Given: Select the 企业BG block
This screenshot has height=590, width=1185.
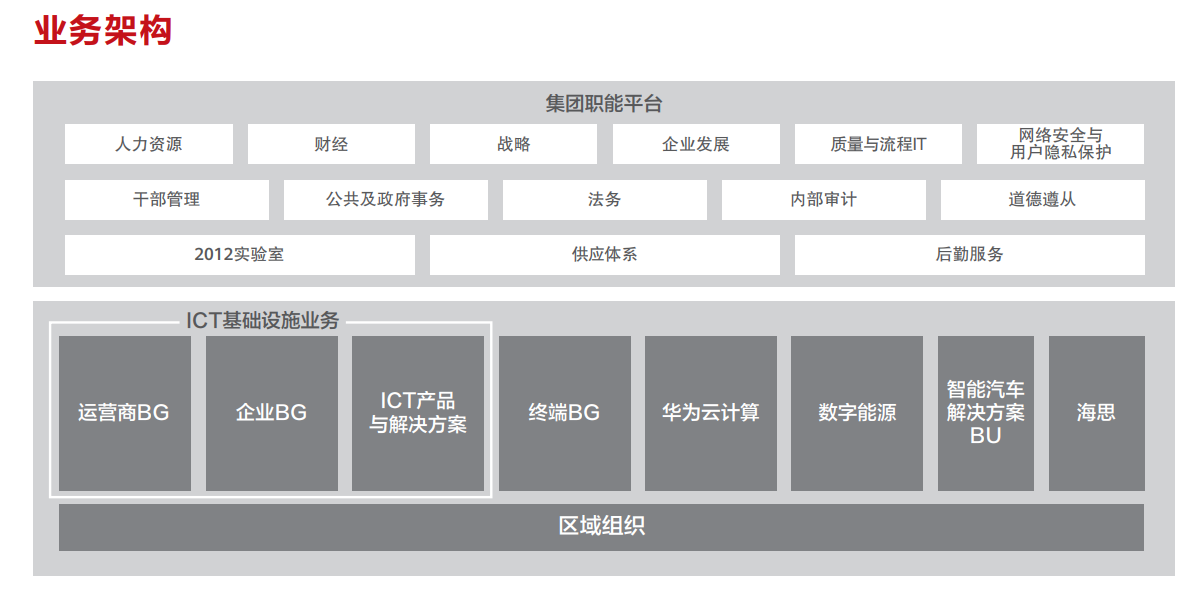Looking at the screenshot, I should [271, 413].
